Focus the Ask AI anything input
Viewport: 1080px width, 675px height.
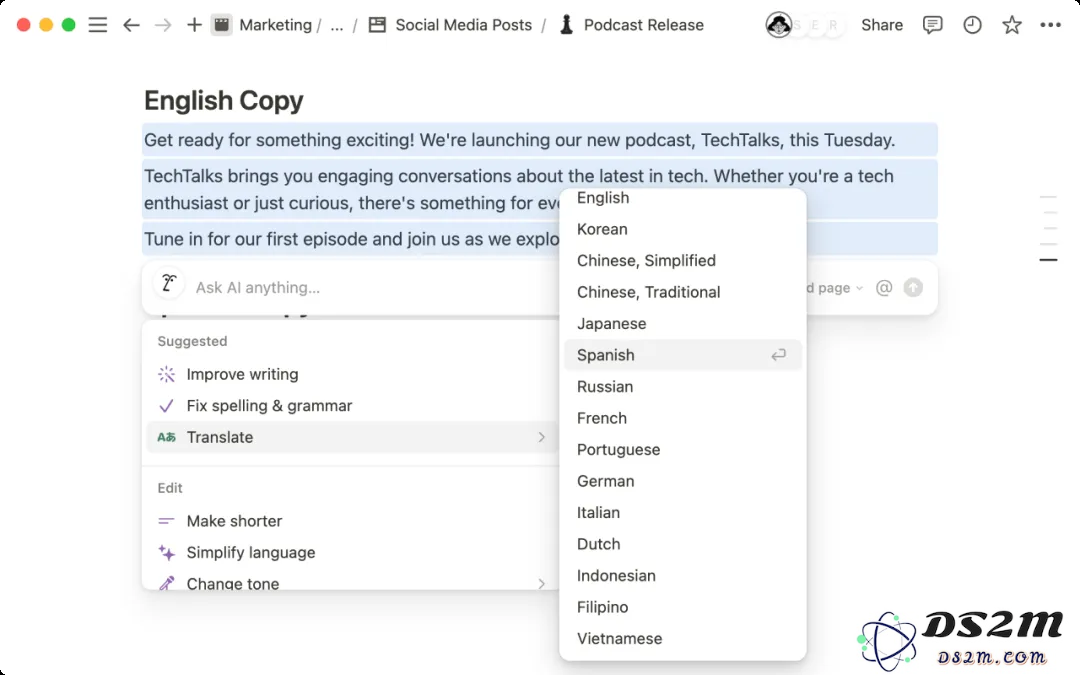(258, 288)
